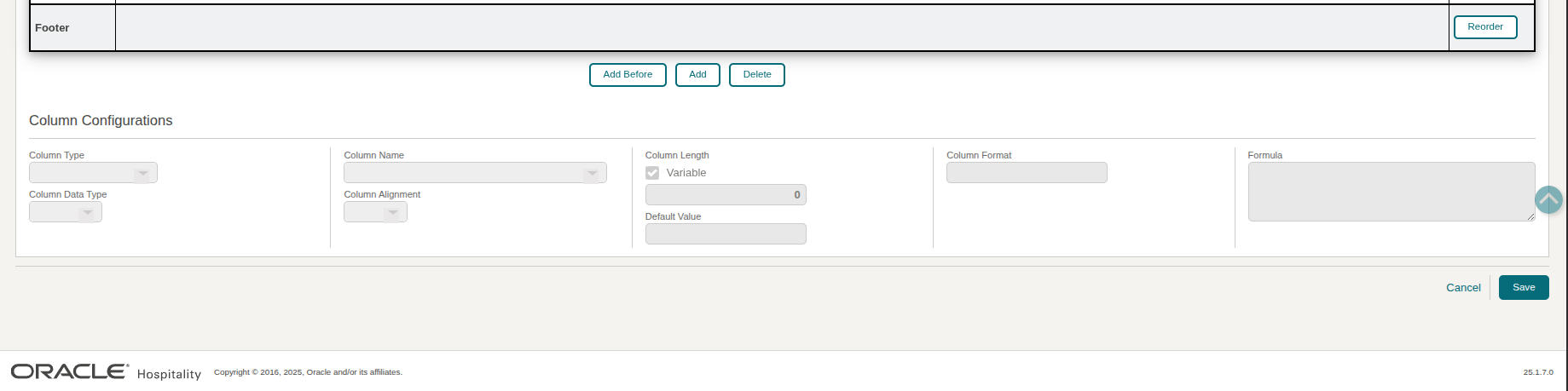
Task: Open the Column Type dropdown
Action: pos(93,173)
